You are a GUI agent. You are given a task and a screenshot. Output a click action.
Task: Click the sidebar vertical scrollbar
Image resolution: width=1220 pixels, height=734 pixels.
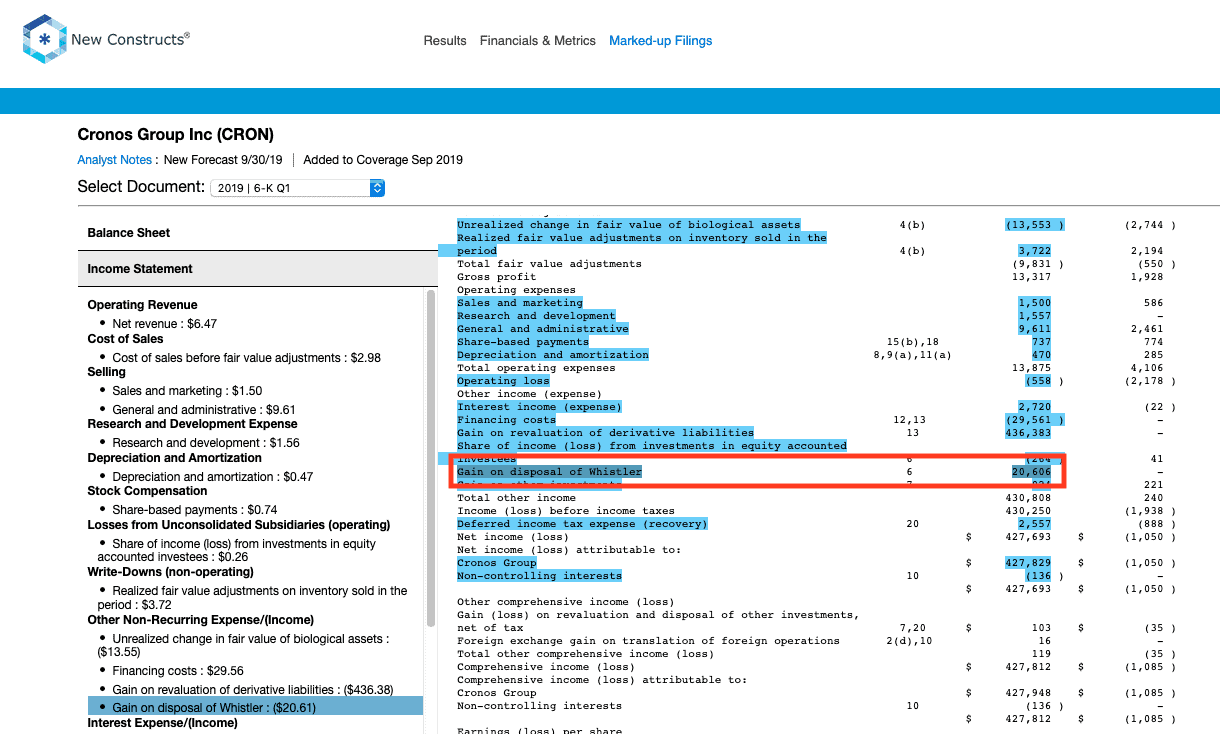tap(431, 458)
